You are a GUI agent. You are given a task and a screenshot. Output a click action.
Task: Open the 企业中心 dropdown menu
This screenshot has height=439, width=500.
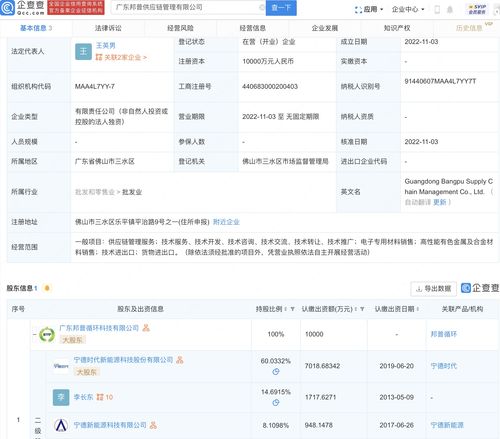tap(408, 10)
